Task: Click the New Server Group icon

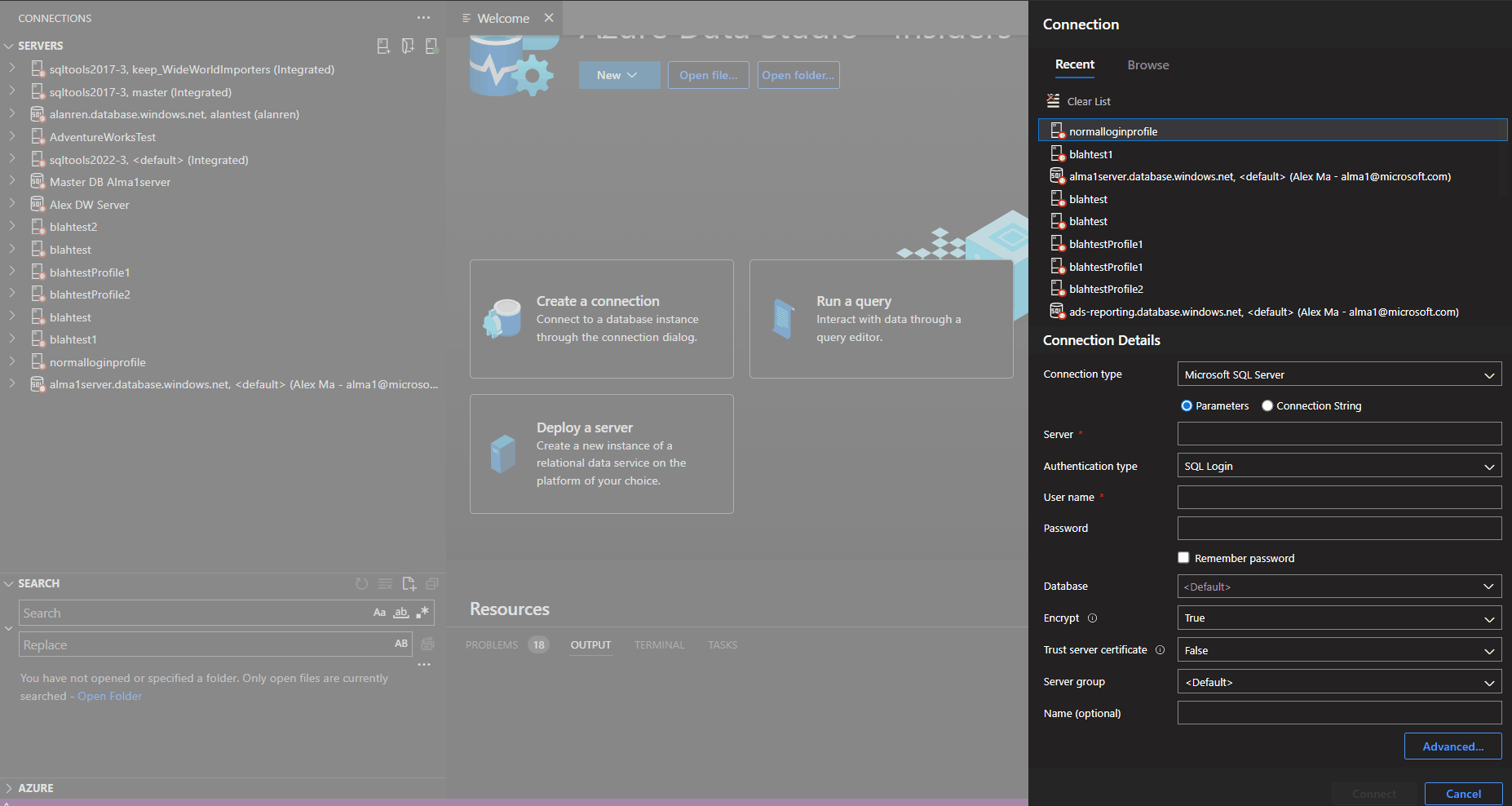Action: tap(408, 46)
